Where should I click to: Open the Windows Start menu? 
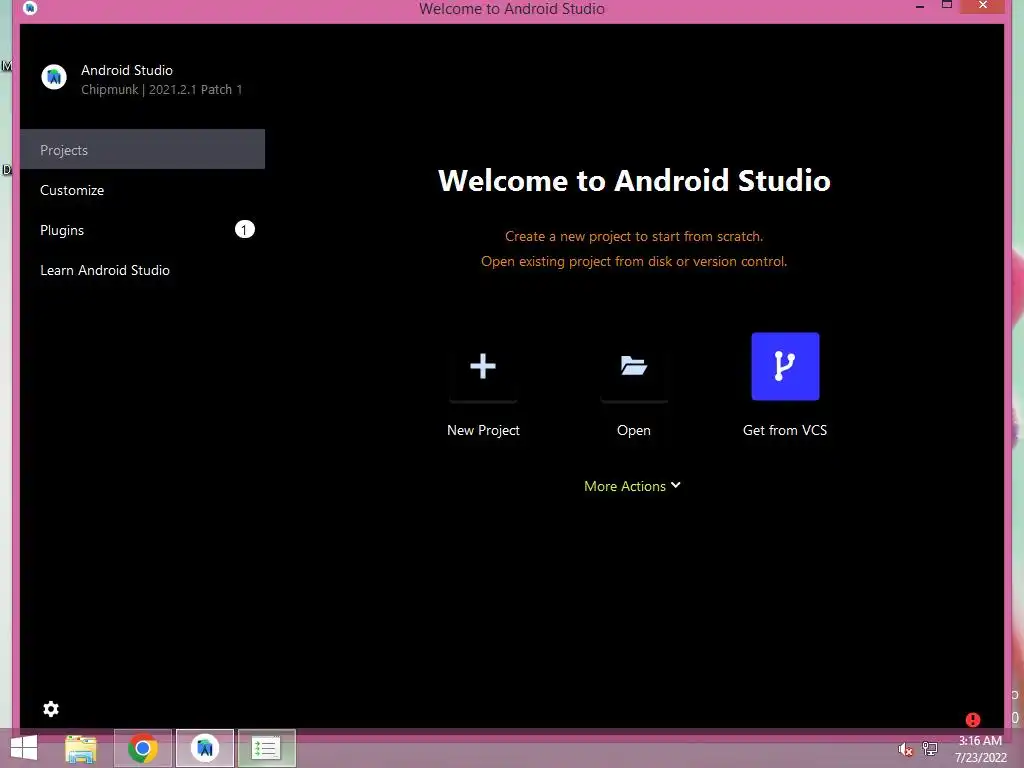(24, 748)
